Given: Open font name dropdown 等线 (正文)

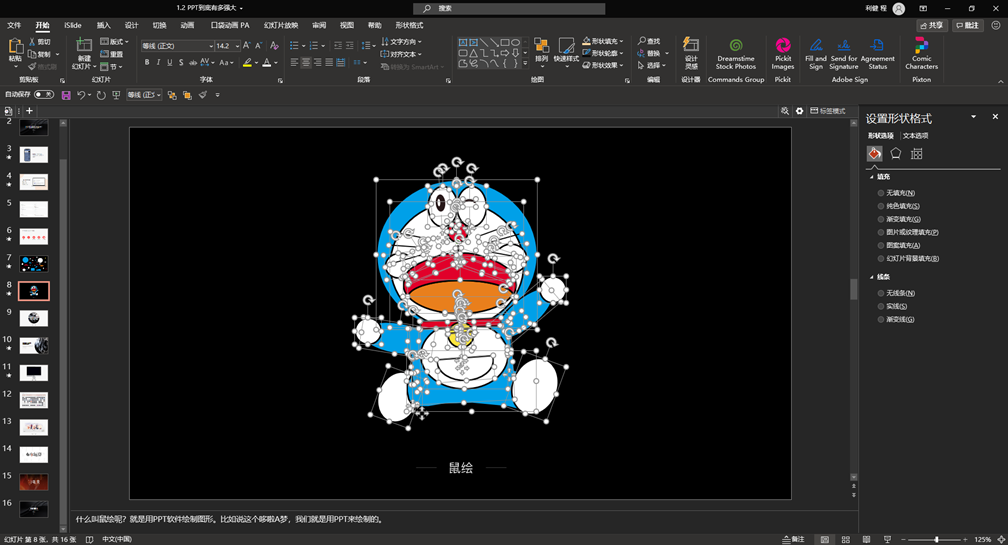Looking at the screenshot, I should click(211, 46).
